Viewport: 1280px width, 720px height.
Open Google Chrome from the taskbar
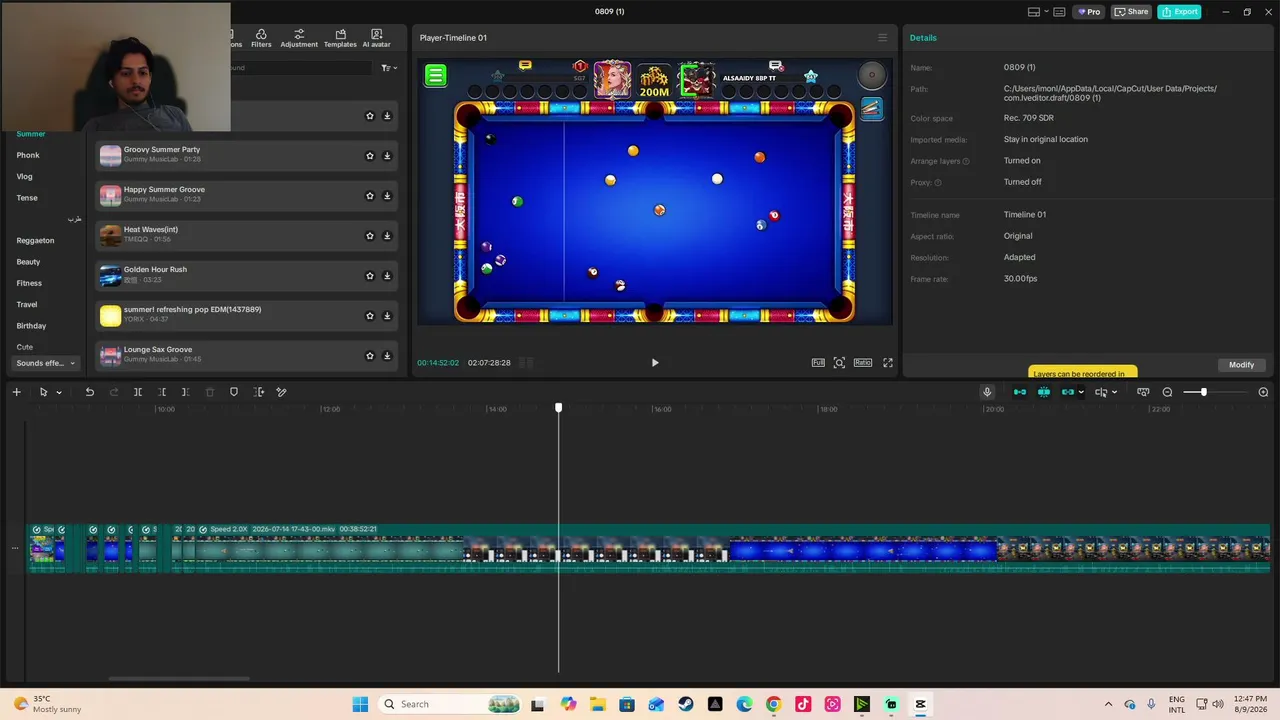(x=774, y=704)
